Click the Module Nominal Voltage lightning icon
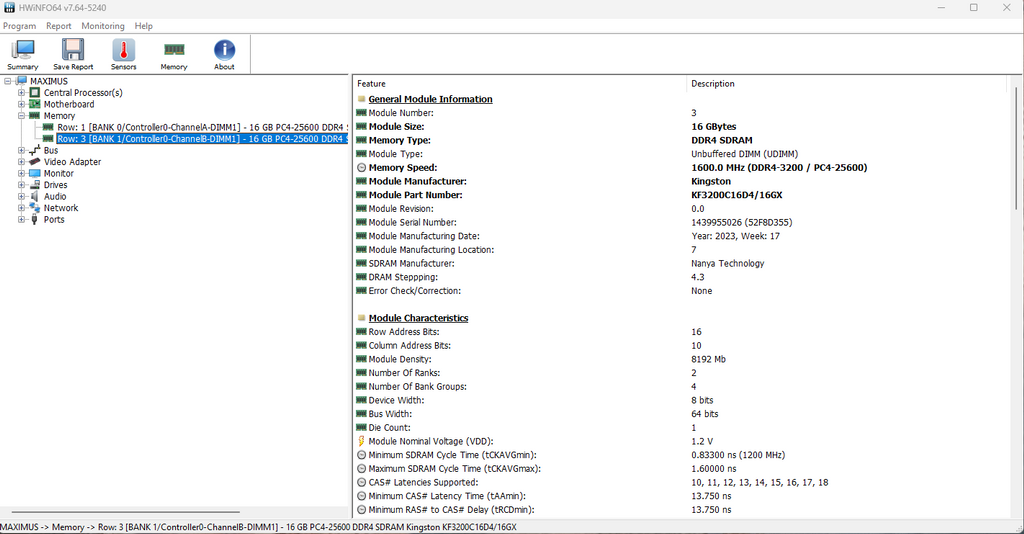The image size is (1024, 534). click(361, 441)
